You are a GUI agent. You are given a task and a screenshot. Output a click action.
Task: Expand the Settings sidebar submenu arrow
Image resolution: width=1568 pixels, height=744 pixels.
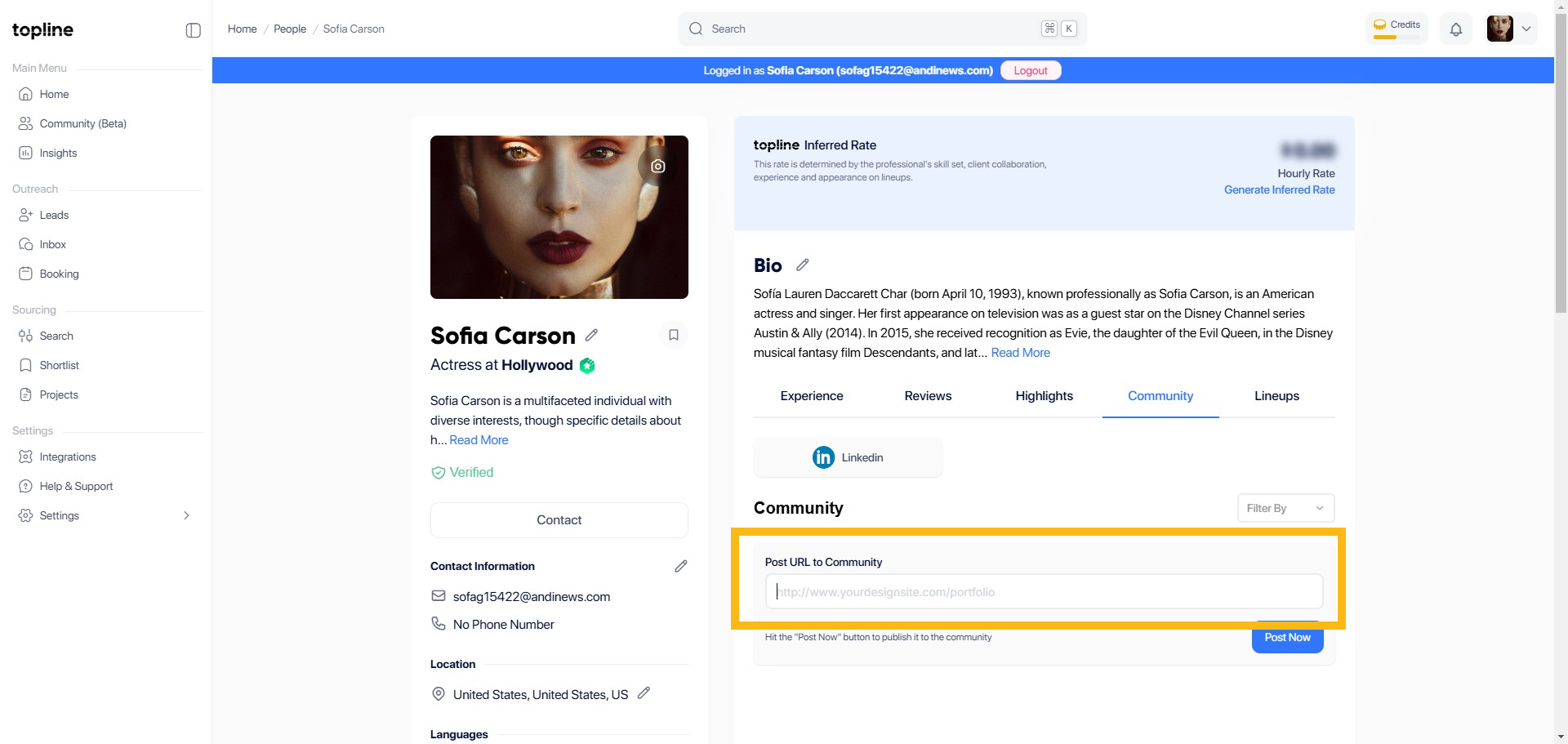(x=186, y=515)
